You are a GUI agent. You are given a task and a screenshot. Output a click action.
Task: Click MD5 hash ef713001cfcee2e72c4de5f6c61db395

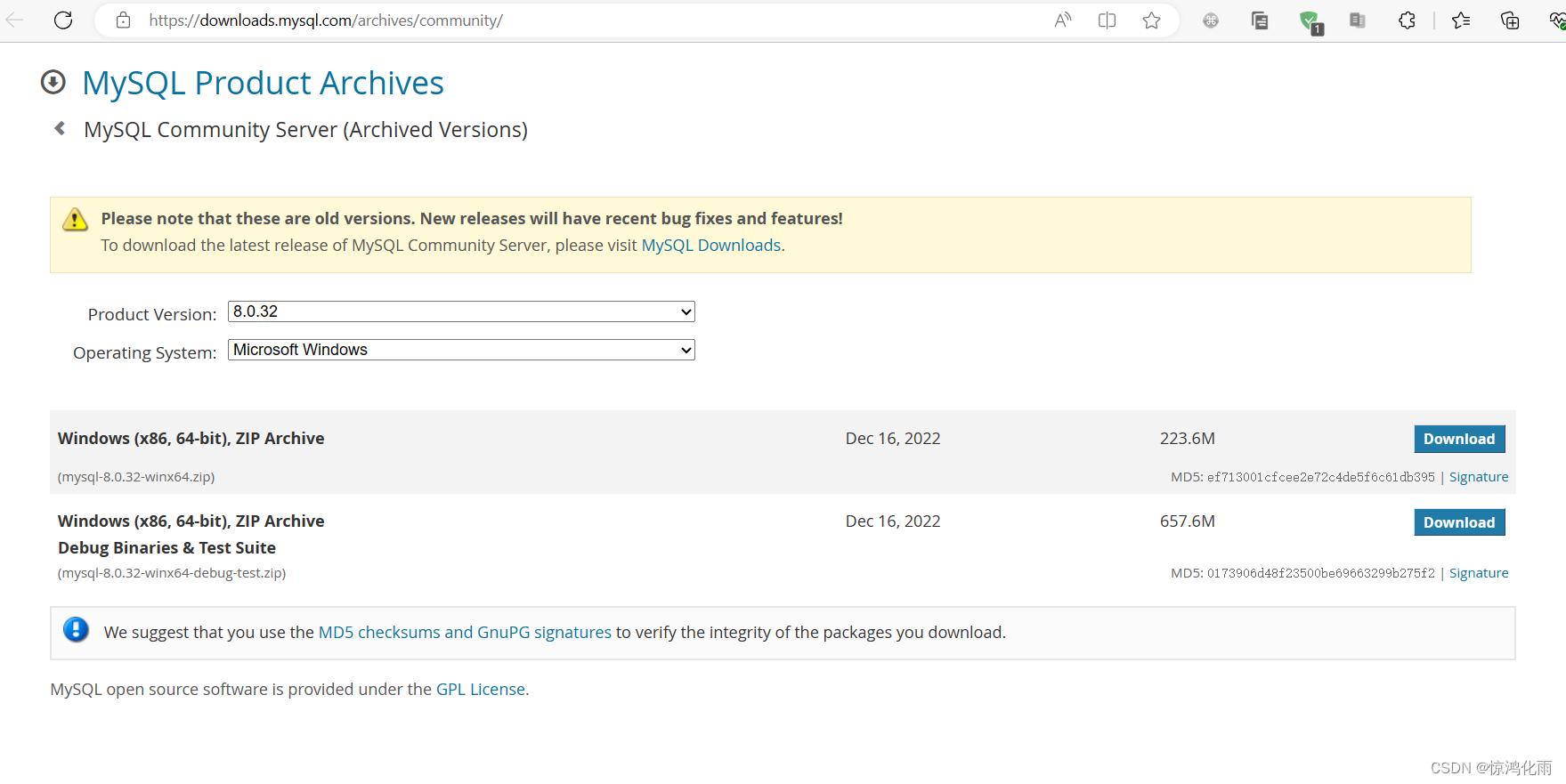point(1321,477)
